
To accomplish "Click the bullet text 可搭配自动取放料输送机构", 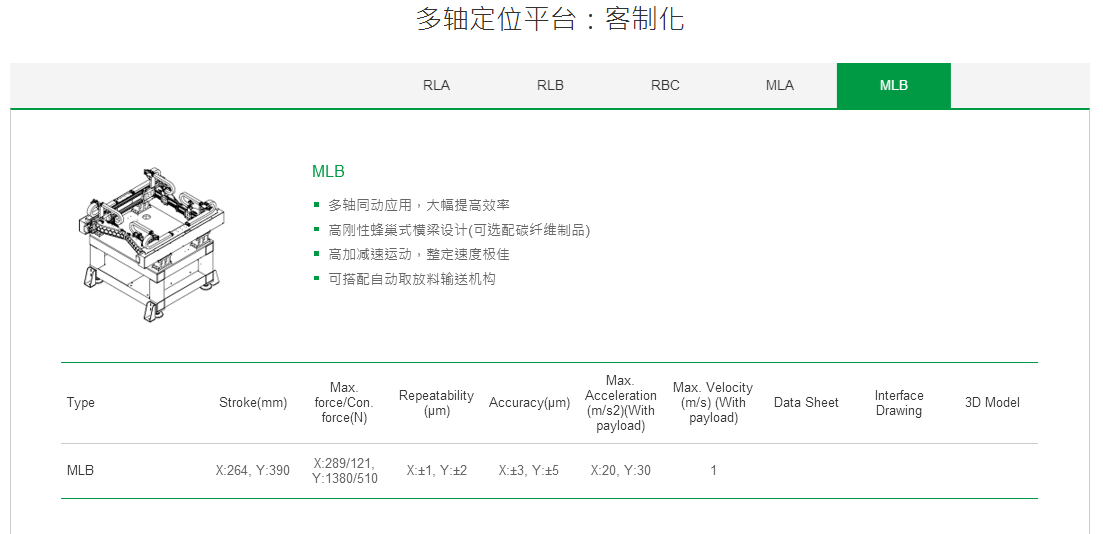I will (x=411, y=279).
